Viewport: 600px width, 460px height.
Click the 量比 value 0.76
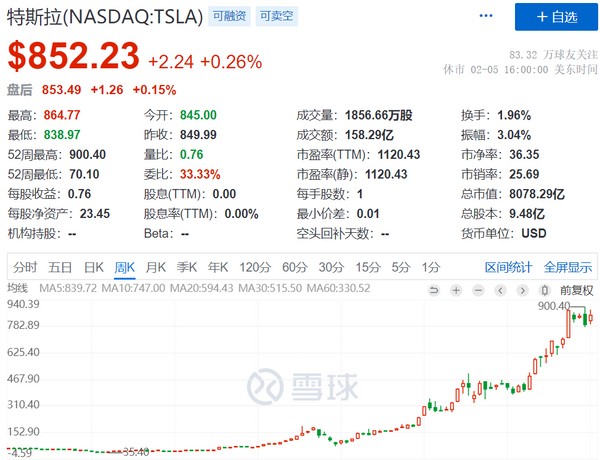[x=192, y=155]
